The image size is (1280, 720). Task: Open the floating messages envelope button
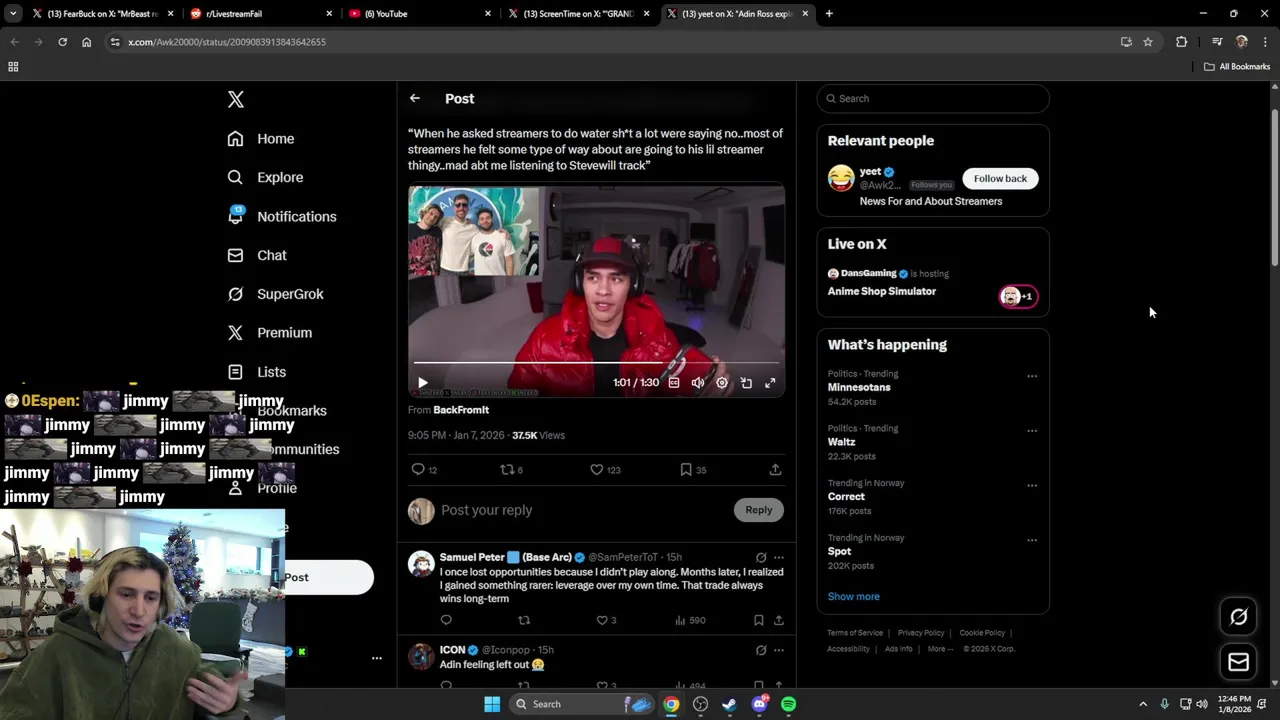coord(1238,662)
